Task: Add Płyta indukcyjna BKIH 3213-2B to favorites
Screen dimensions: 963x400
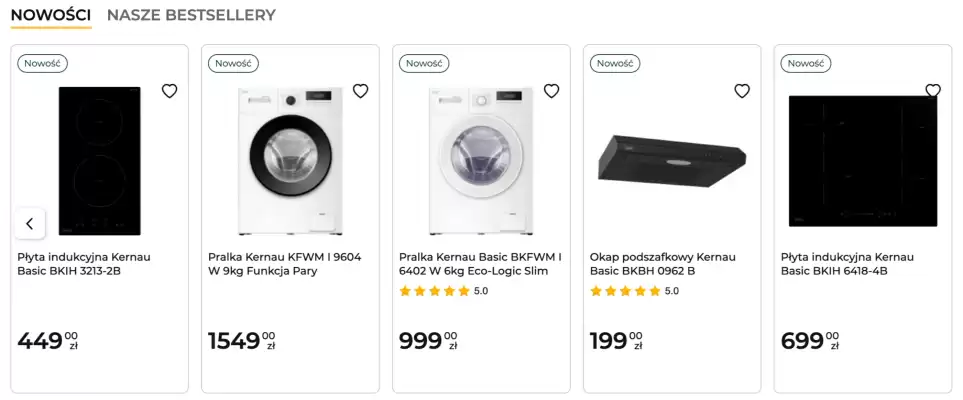Action: (x=170, y=91)
